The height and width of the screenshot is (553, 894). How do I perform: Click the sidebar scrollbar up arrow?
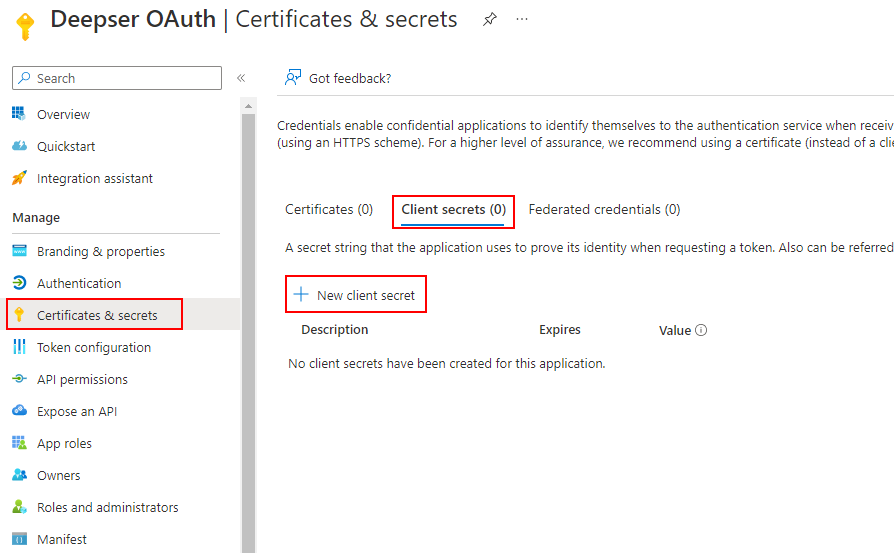click(x=248, y=106)
